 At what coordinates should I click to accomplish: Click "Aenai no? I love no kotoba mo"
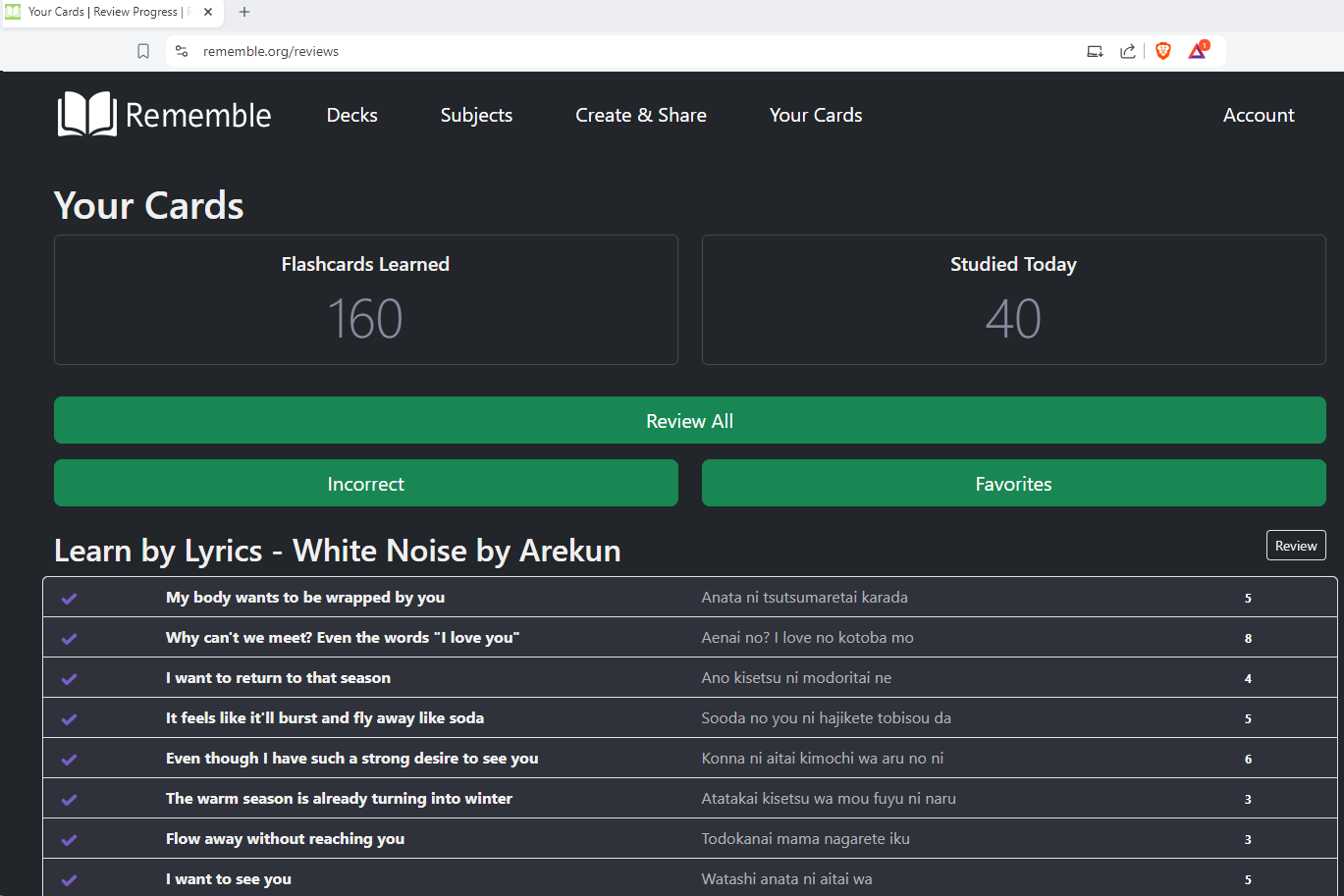(x=807, y=637)
